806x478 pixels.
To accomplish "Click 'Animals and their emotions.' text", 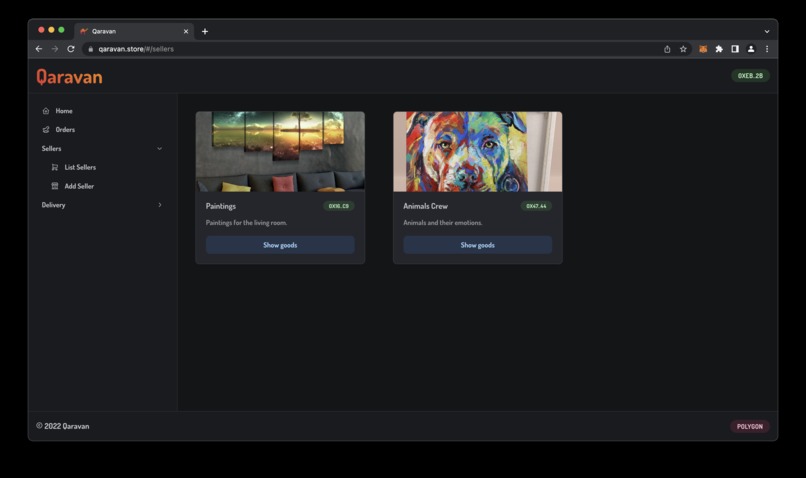I will 443,223.
